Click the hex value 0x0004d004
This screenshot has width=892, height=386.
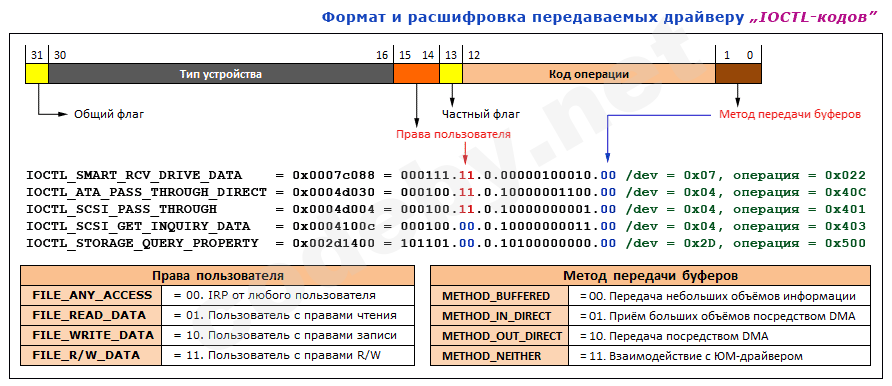pyautogui.click(x=333, y=209)
